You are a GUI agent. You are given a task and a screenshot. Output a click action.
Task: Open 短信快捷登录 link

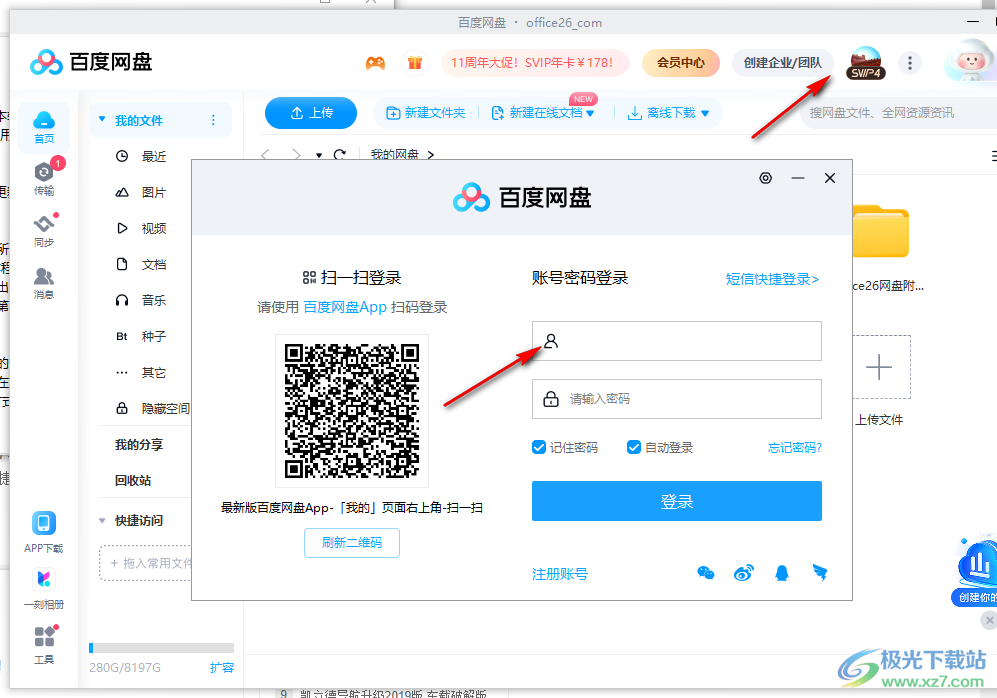point(772,278)
